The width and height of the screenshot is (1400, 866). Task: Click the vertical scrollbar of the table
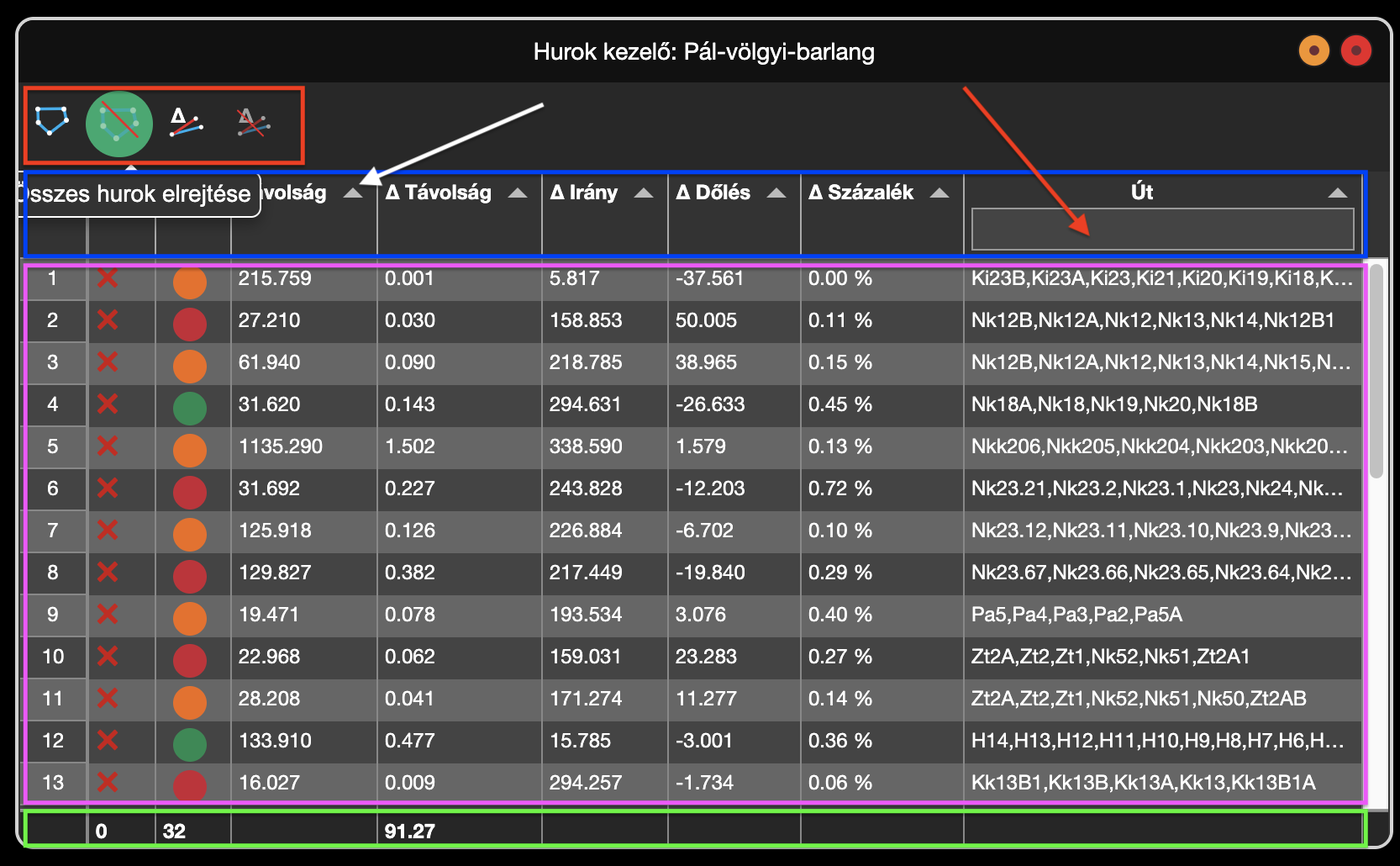[x=1376, y=372]
